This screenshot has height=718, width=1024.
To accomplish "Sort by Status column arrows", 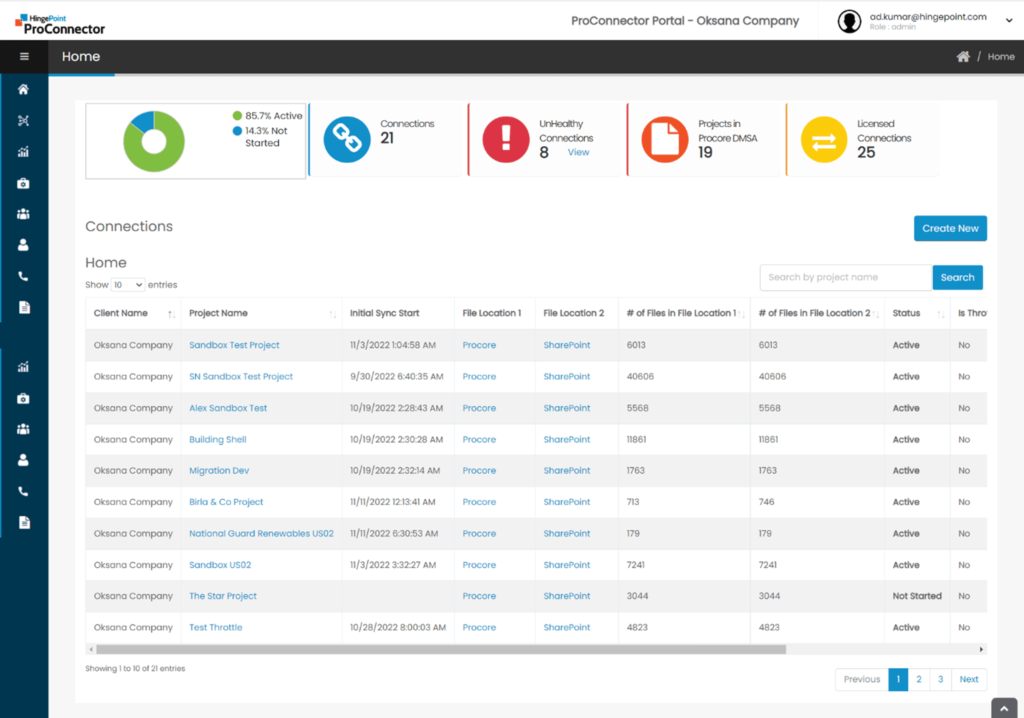I will pyautogui.click(x=941, y=314).
